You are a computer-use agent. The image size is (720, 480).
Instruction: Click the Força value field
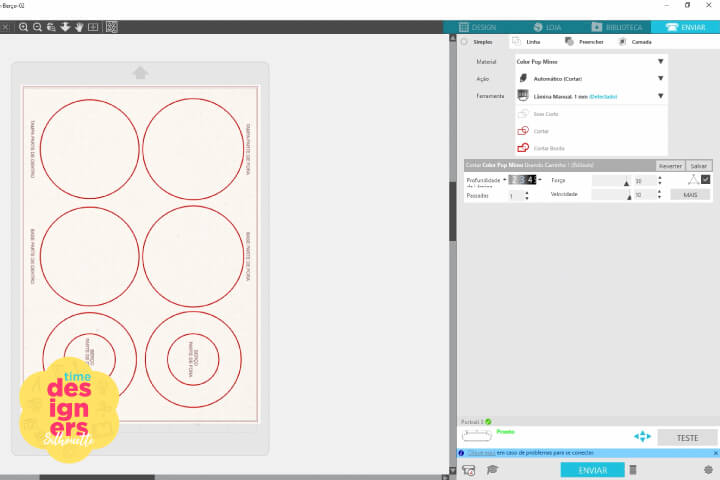point(645,181)
